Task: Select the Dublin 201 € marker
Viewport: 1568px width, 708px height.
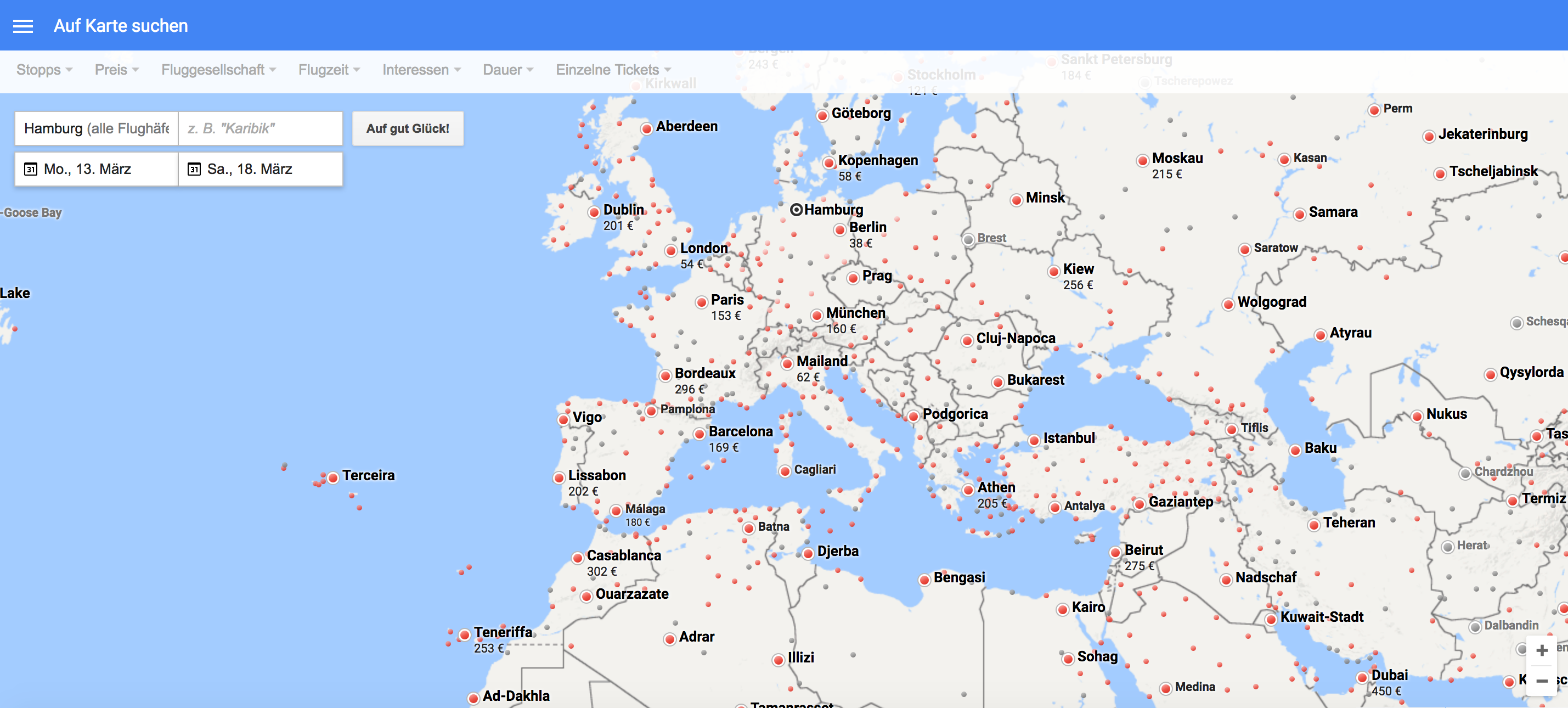Action: pyautogui.click(x=594, y=212)
